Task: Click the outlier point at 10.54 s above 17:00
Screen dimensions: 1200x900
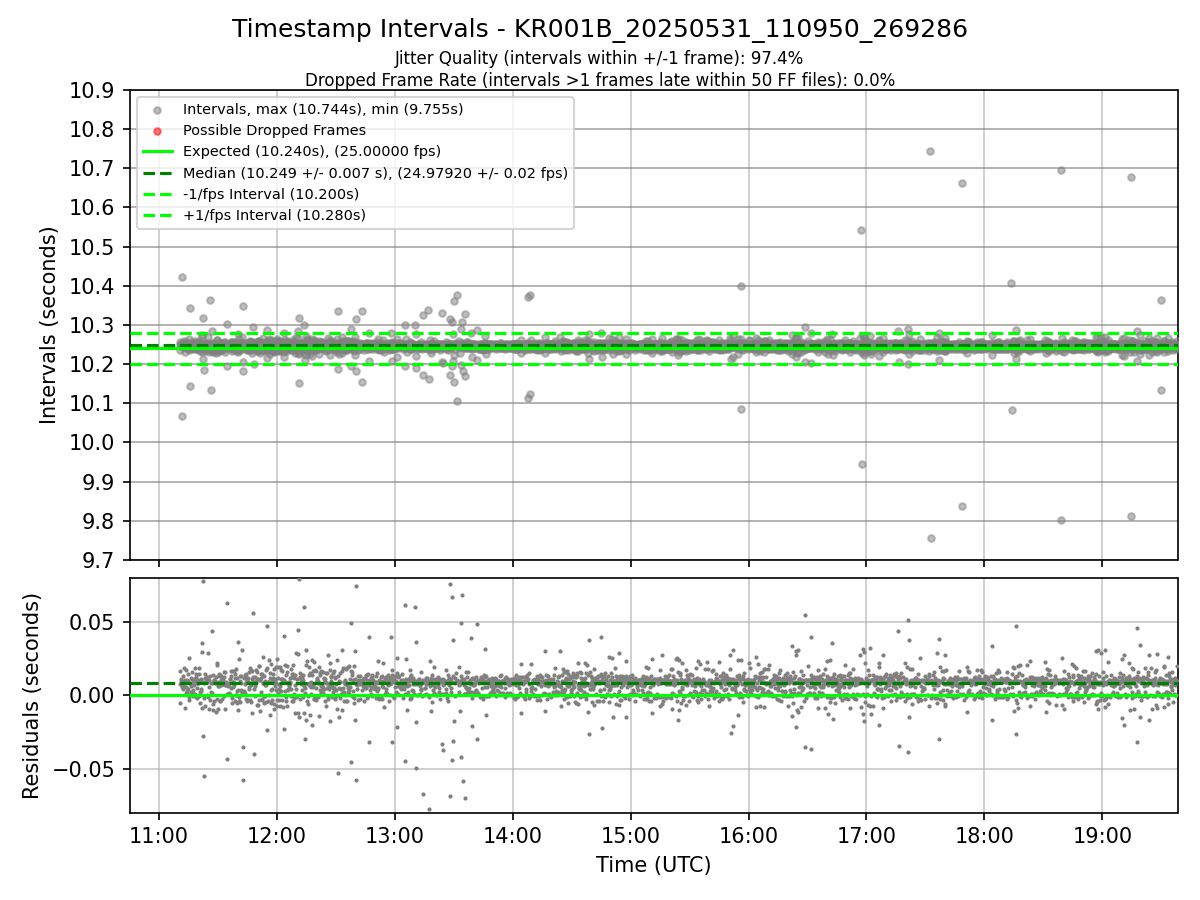Action: click(861, 230)
